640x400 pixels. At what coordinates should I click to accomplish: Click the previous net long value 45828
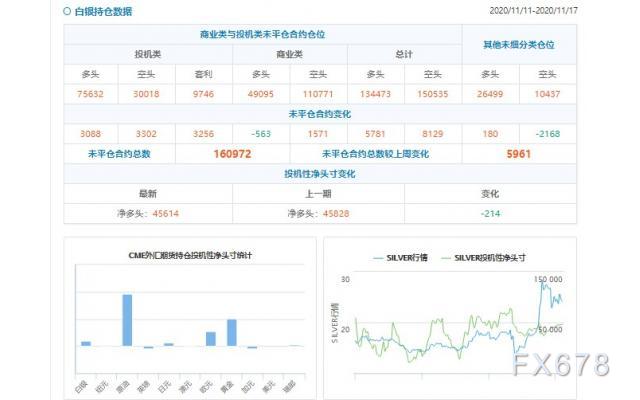[336, 213]
